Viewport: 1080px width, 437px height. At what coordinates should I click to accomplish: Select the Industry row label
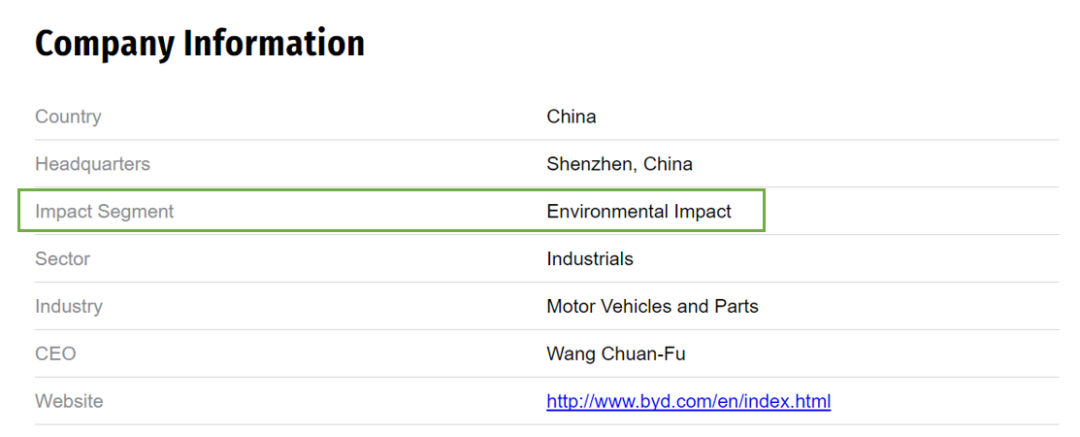tap(68, 306)
